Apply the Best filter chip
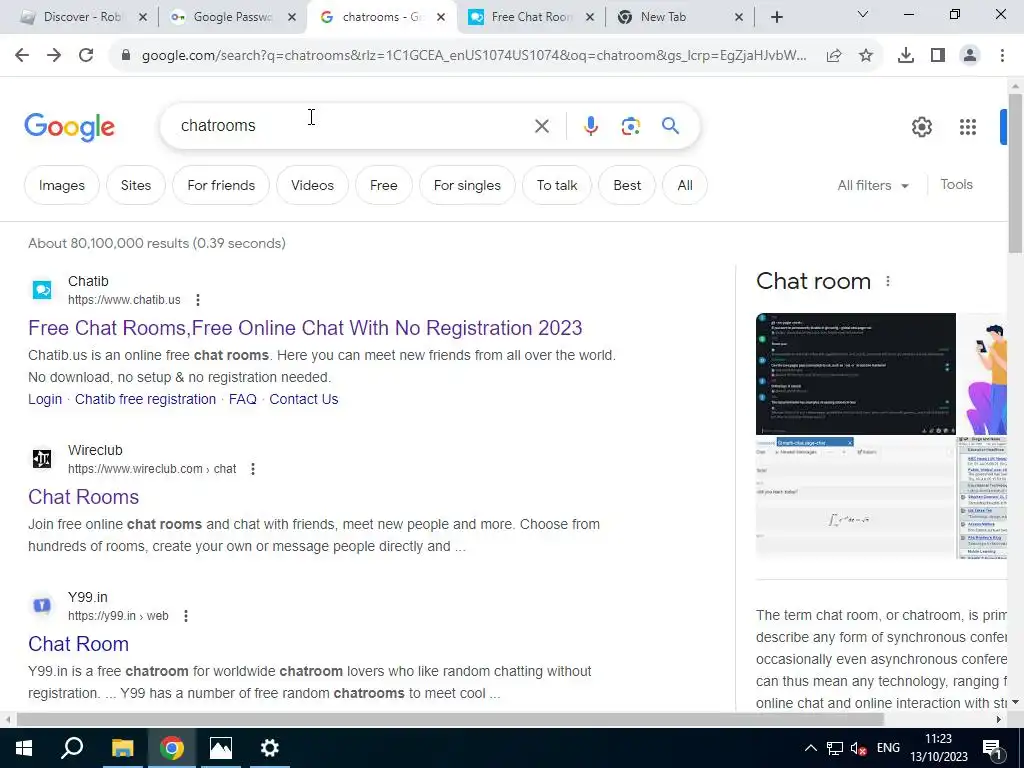This screenshot has width=1024, height=768. point(627,185)
